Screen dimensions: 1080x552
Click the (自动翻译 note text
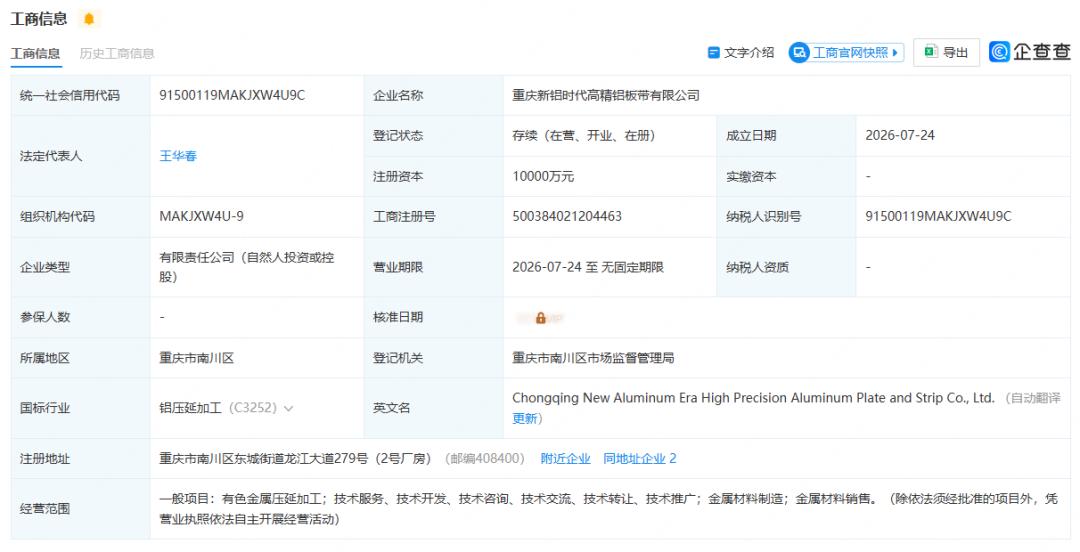click(x=1032, y=398)
